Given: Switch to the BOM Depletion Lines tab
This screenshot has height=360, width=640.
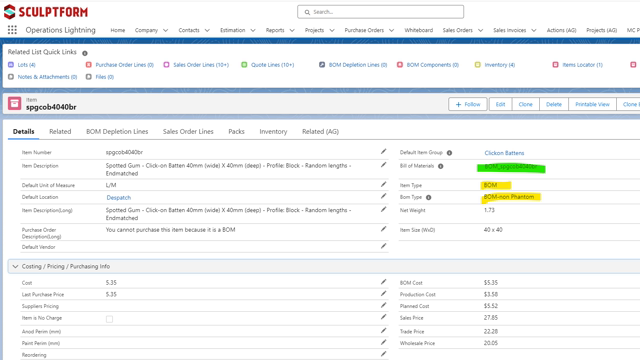Looking at the screenshot, I should point(117,131).
